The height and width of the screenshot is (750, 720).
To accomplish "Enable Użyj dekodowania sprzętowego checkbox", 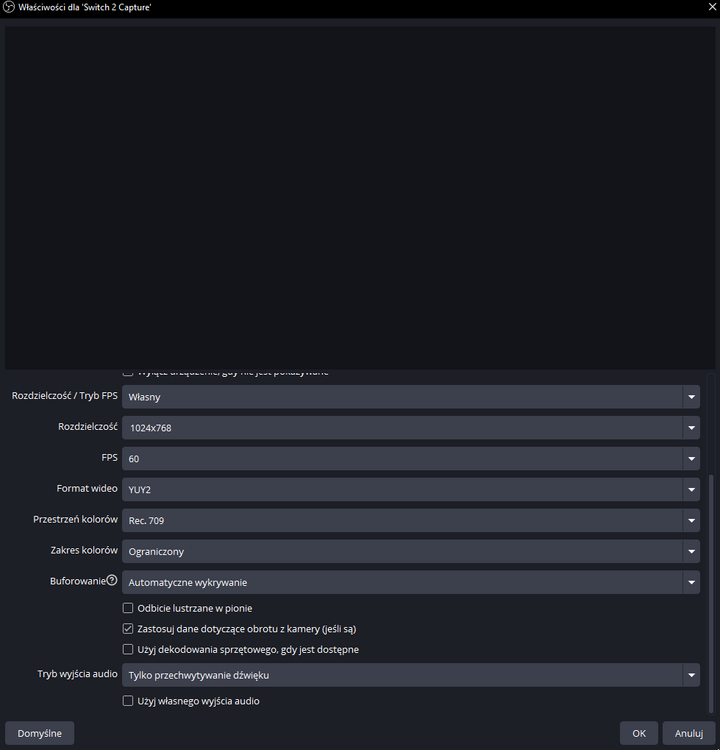I will 128,650.
